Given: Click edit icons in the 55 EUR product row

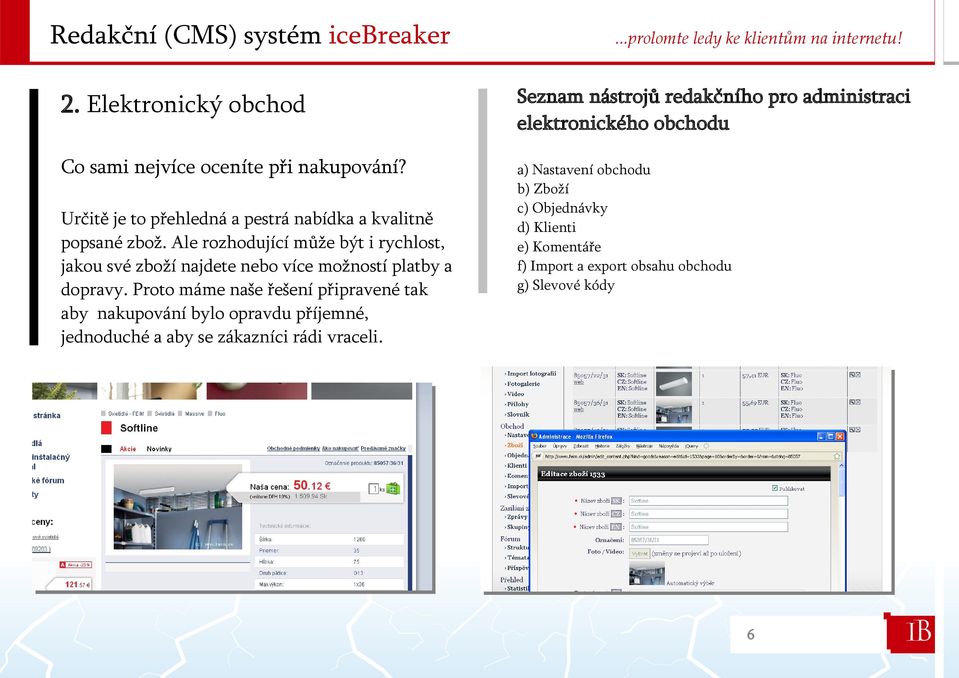Looking at the screenshot, I should click(x=855, y=402).
